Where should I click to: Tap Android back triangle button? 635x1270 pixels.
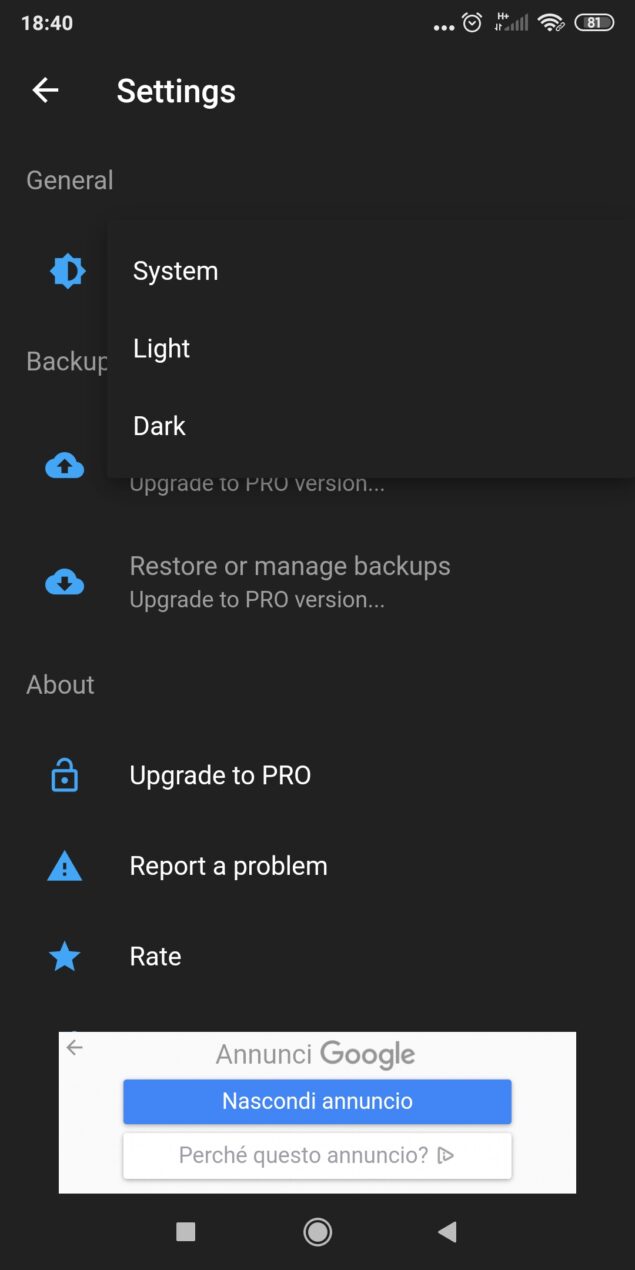click(x=448, y=1232)
